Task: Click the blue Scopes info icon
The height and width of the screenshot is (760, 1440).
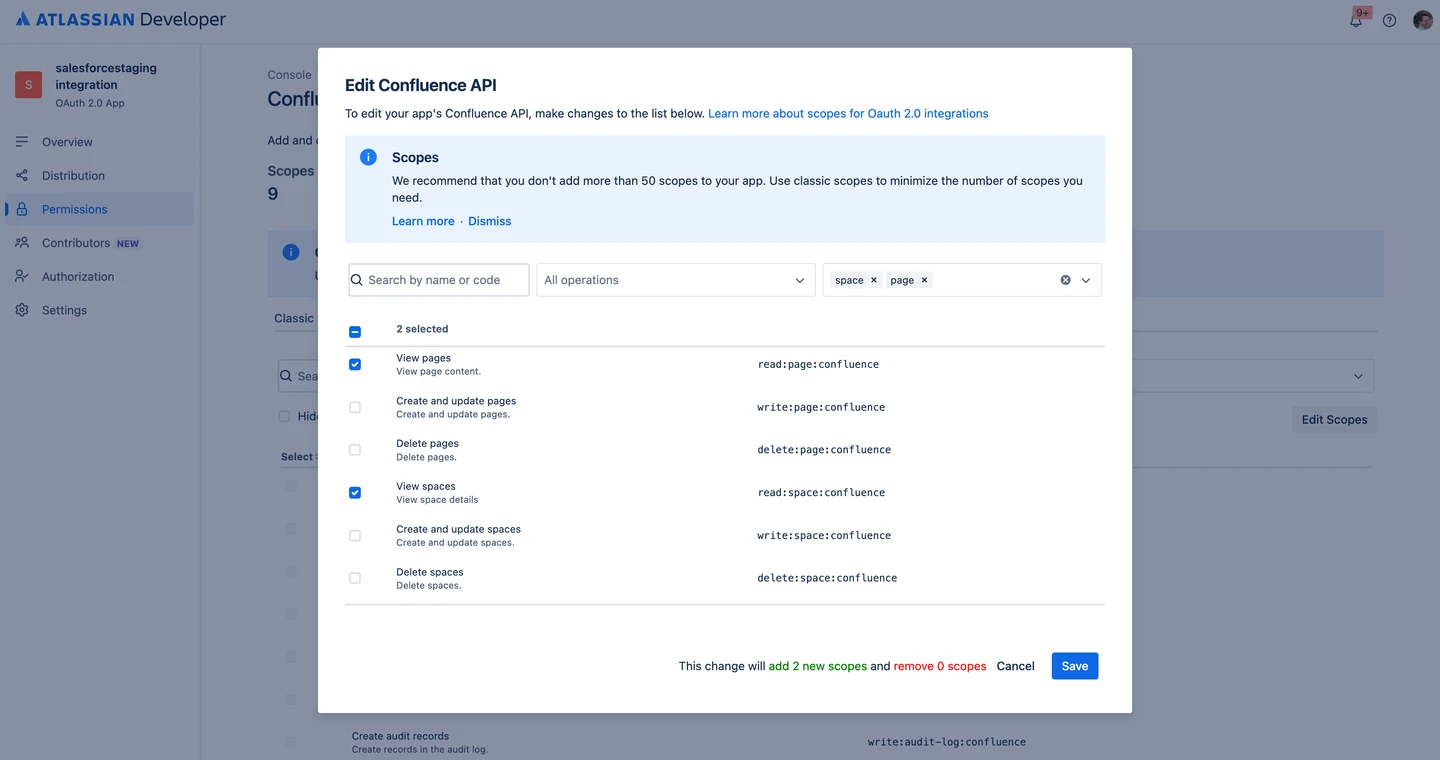Action: pos(368,157)
